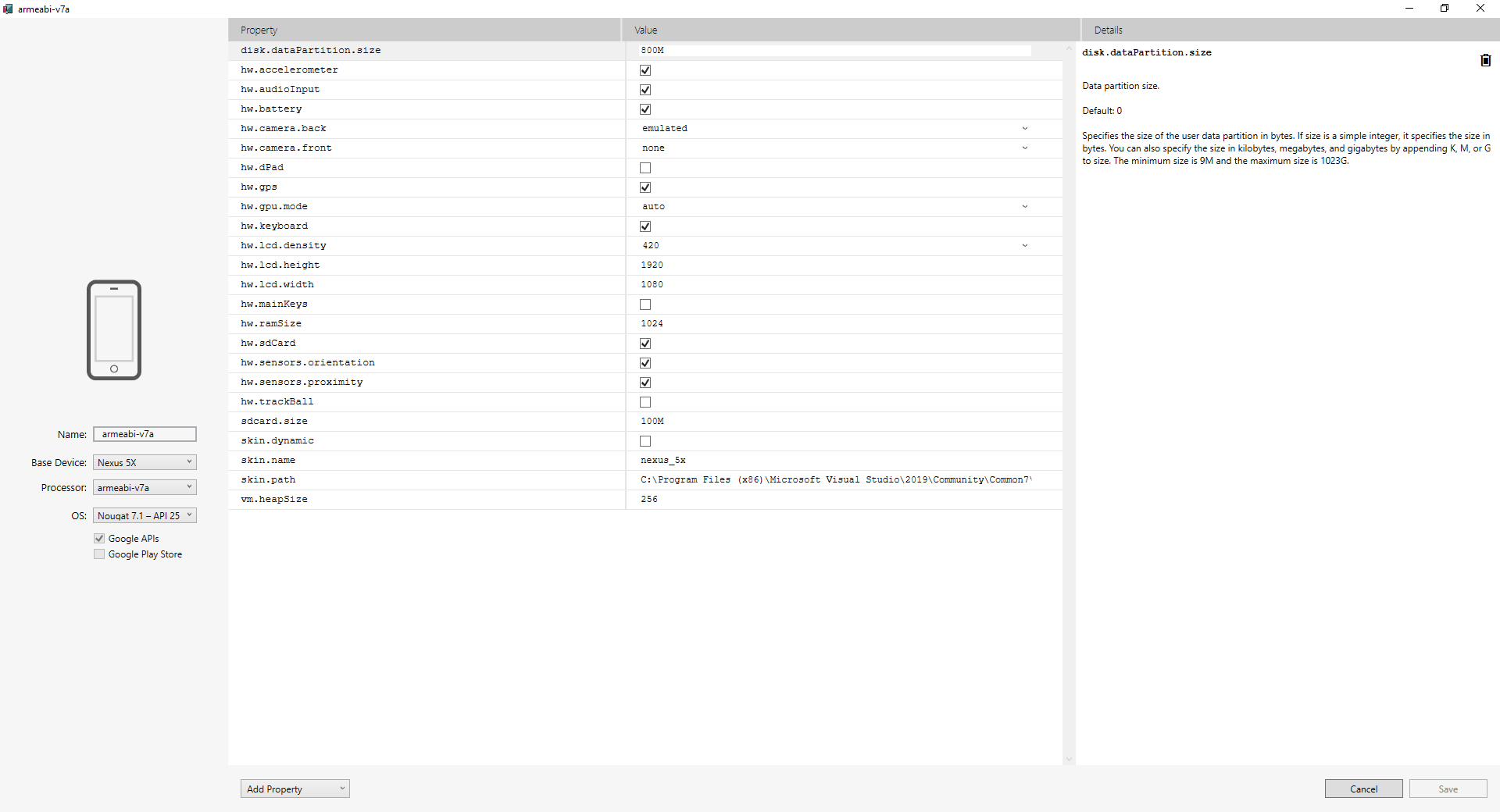Click the Value column header
The height and width of the screenshot is (812, 1500).
click(x=852, y=30)
